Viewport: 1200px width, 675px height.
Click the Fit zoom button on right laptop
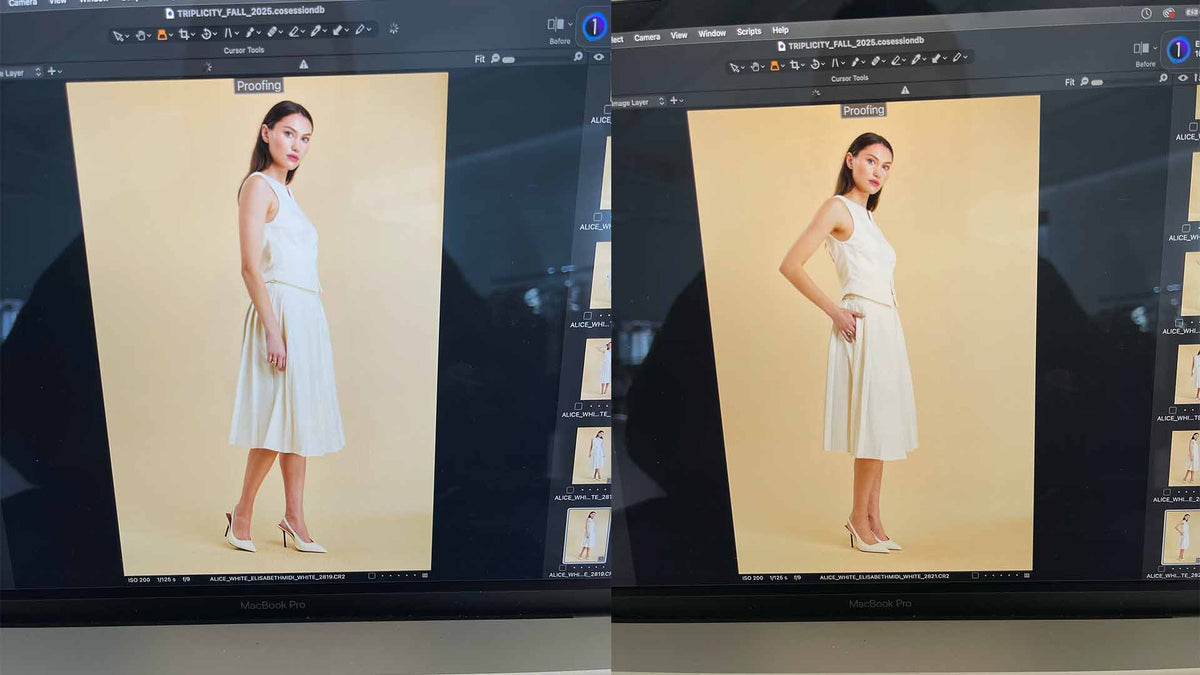pyautogui.click(x=1070, y=82)
